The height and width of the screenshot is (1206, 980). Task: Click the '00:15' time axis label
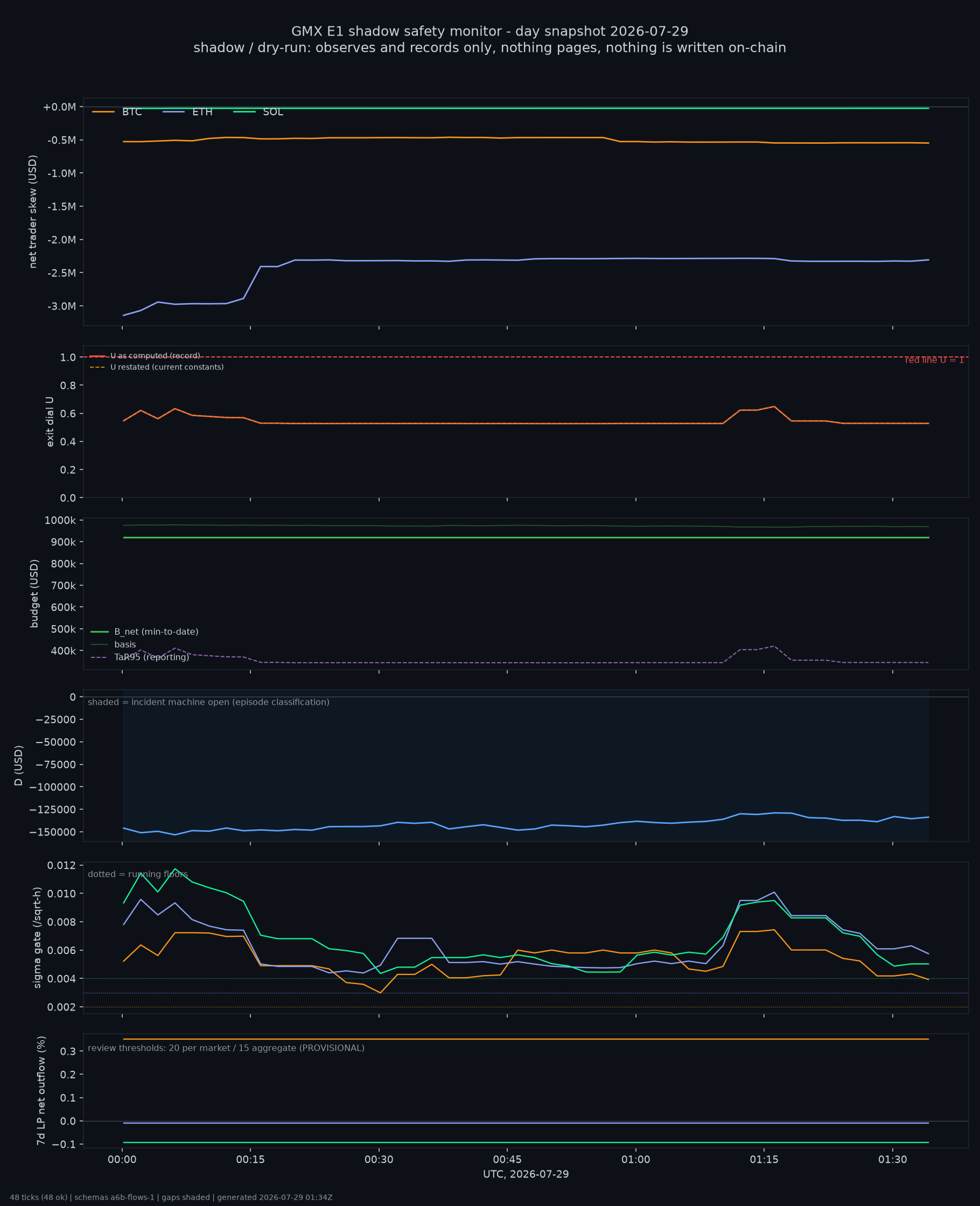point(250,1160)
